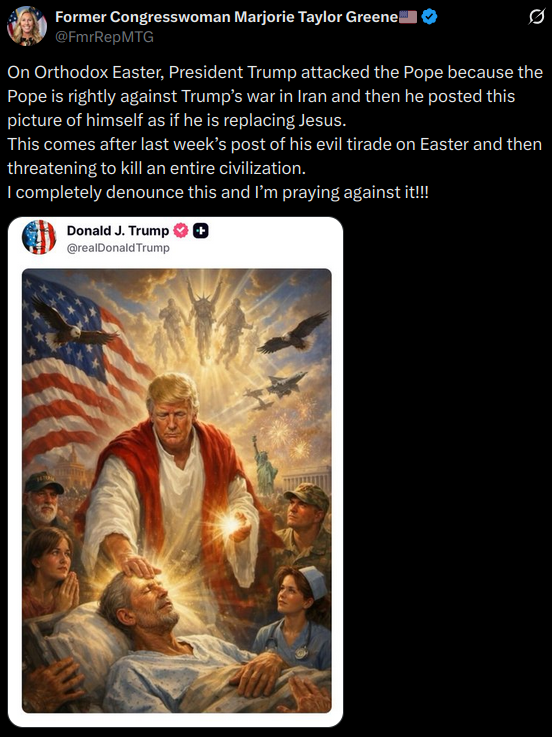The image size is (552, 737).
Task: Click the American flag emoji after Greene's name
Action: click(408, 17)
